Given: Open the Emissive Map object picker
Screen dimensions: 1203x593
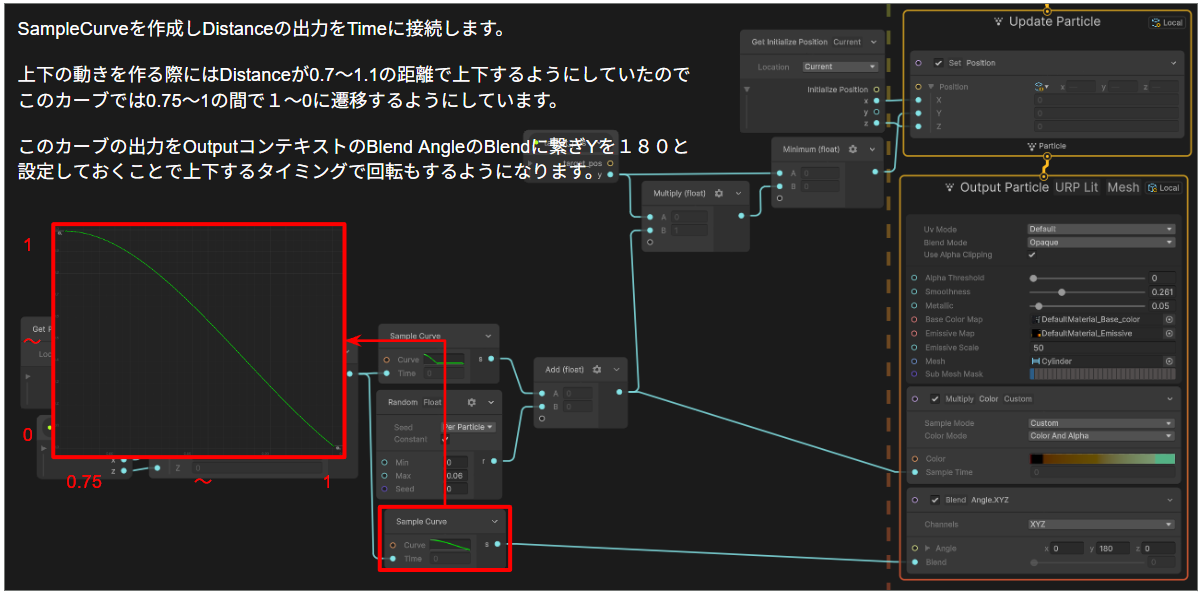Looking at the screenshot, I should point(1168,333).
